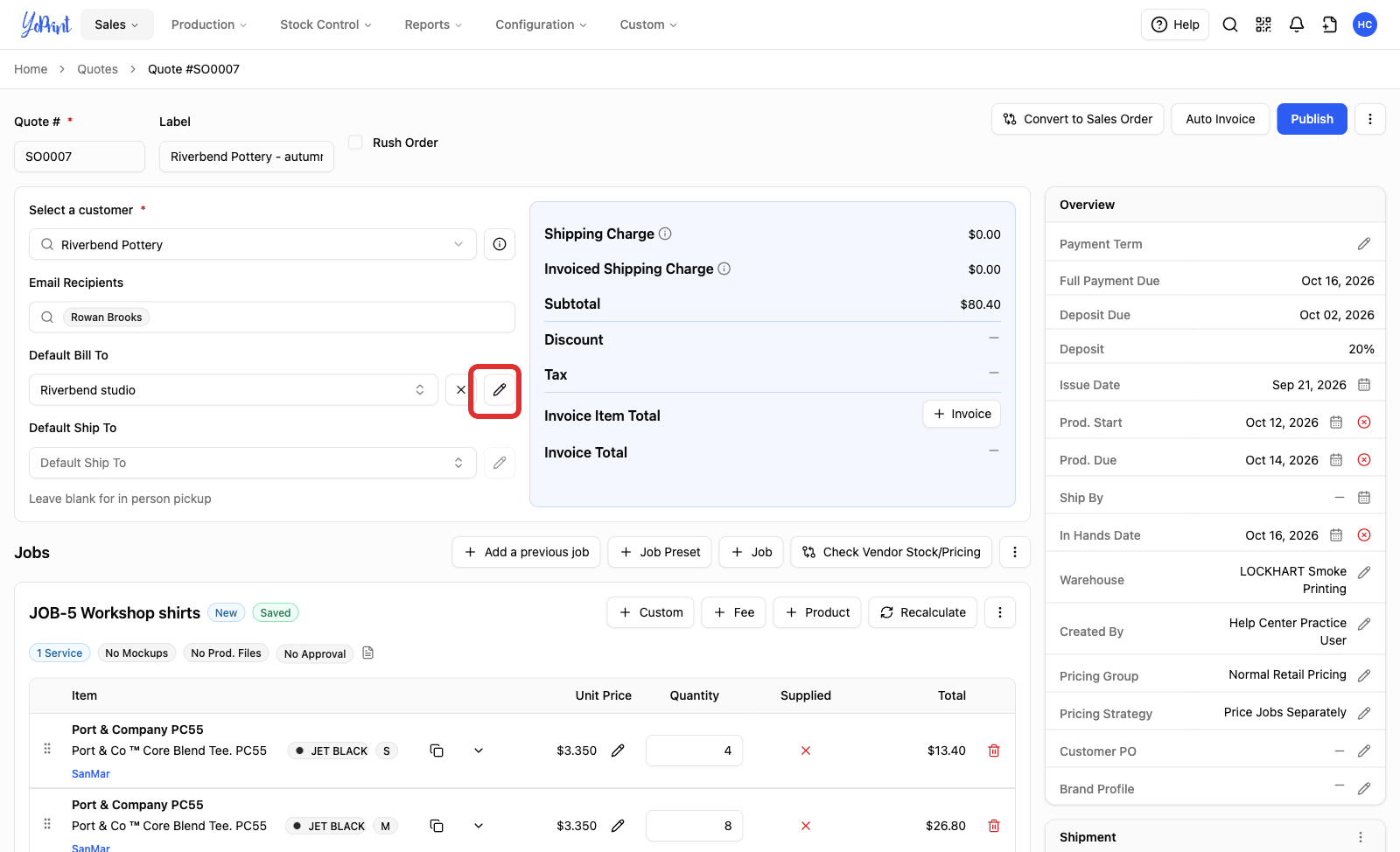
Task: Click Convert to Sales Order
Action: pos(1077,119)
